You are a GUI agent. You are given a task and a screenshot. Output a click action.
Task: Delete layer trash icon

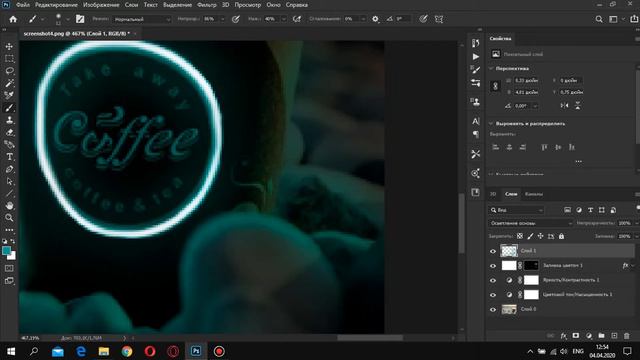click(627, 336)
